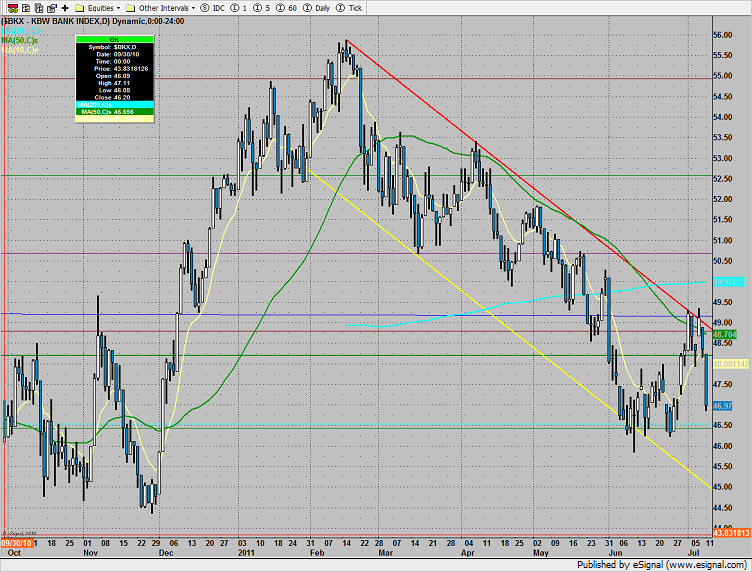
Task: Click the yellow MA(10,C)e row in data window
Action: coord(115,118)
